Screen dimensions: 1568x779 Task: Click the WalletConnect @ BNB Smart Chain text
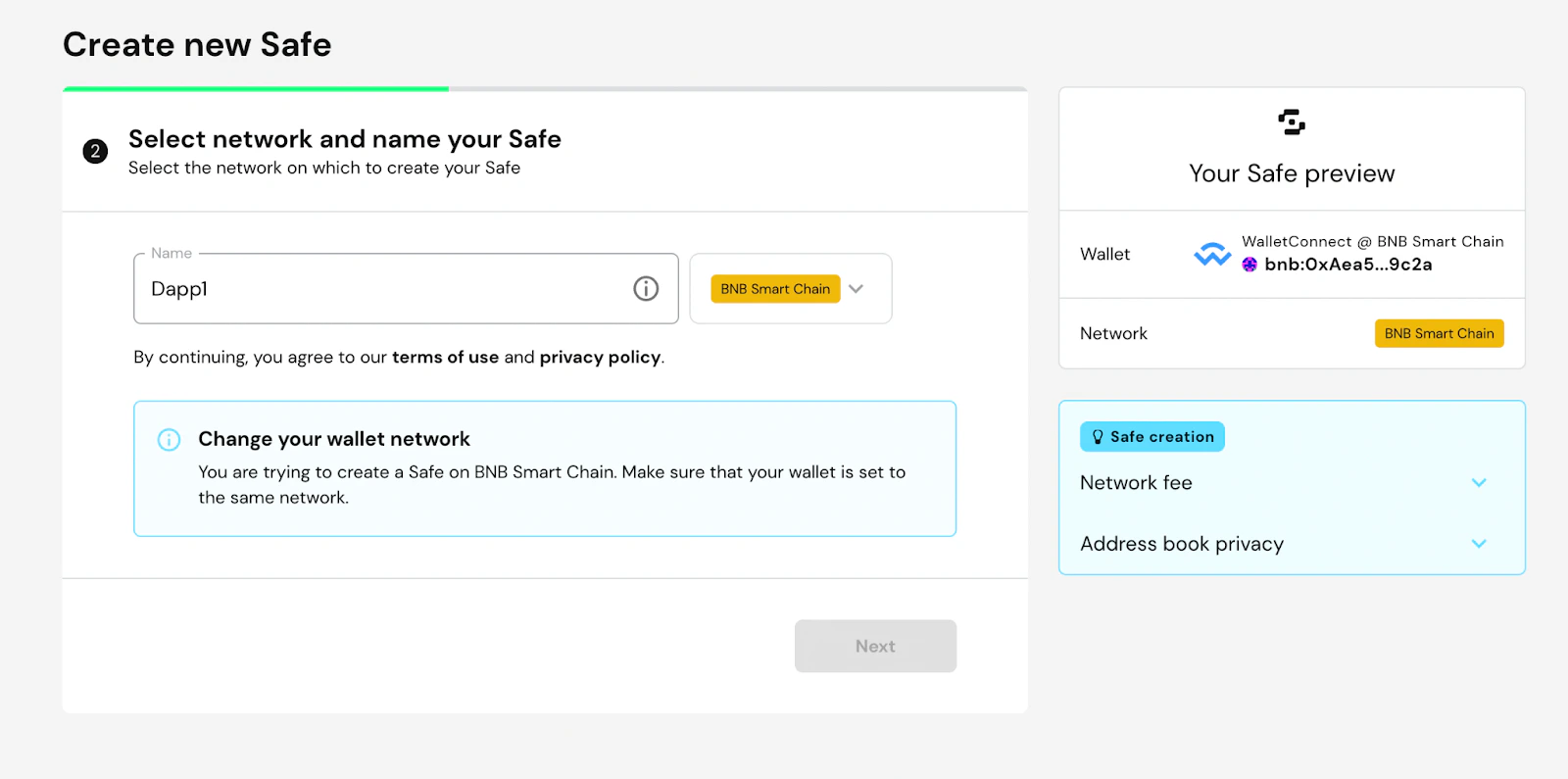(1372, 241)
